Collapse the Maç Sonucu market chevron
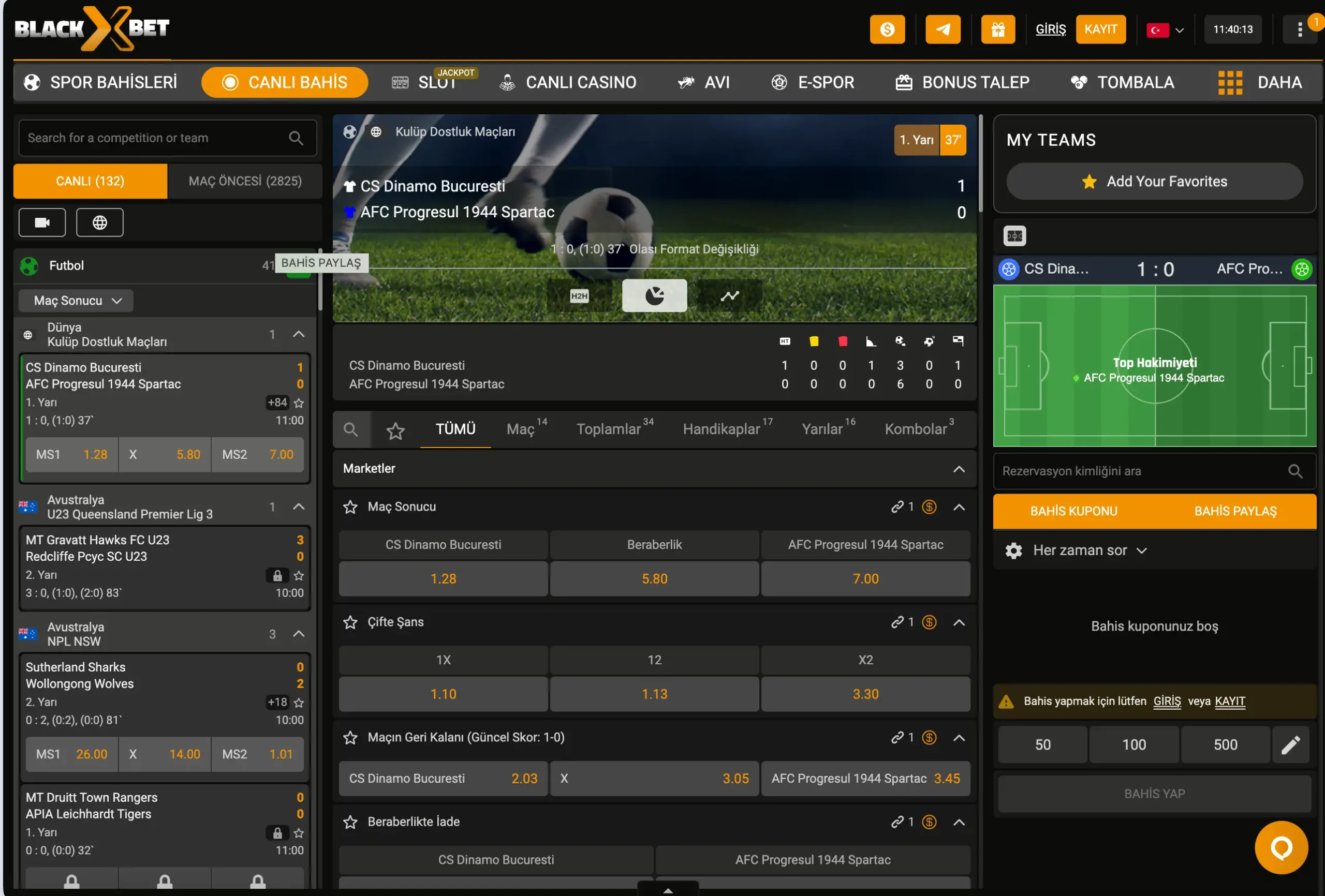This screenshot has width=1325, height=896. coord(959,506)
